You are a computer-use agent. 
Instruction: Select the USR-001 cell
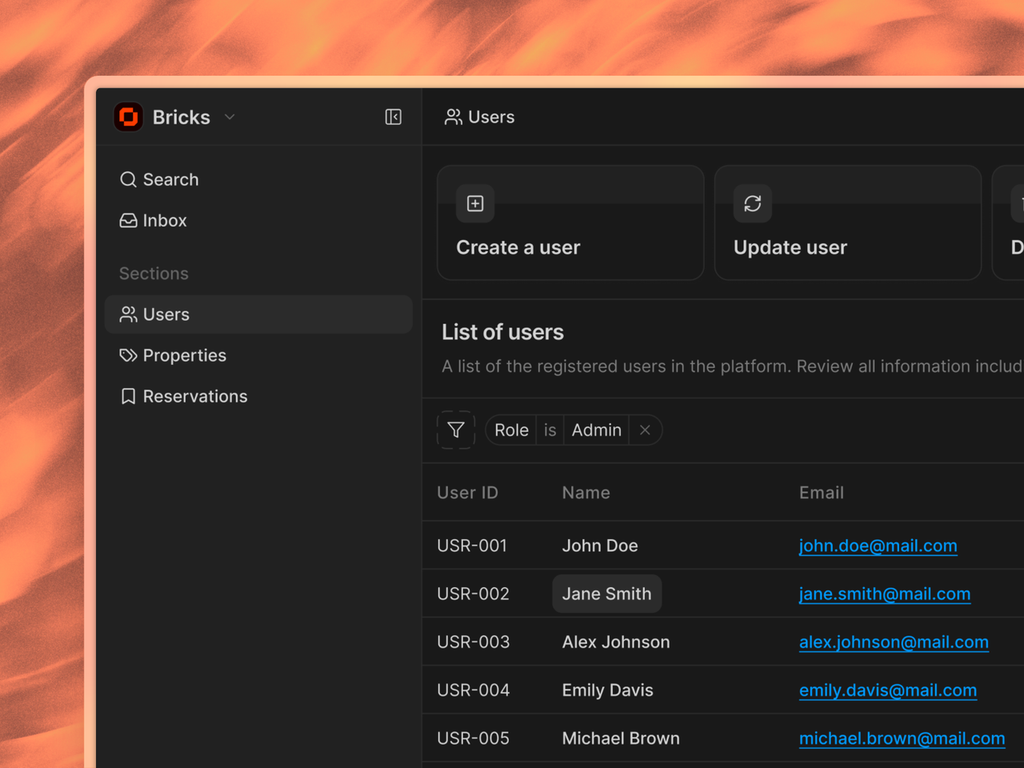(x=472, y=546)
